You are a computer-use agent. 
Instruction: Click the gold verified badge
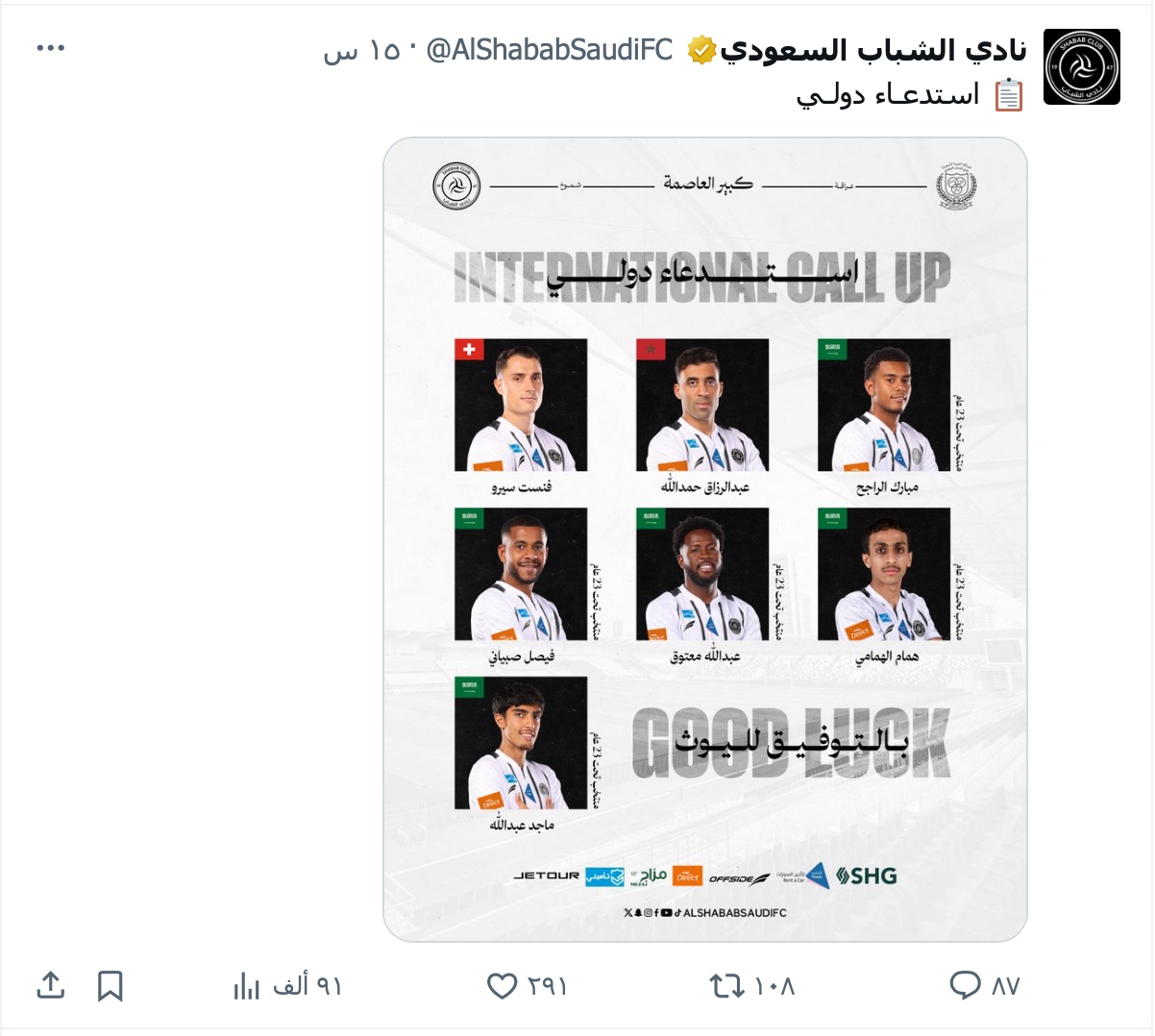pos(700,50)
